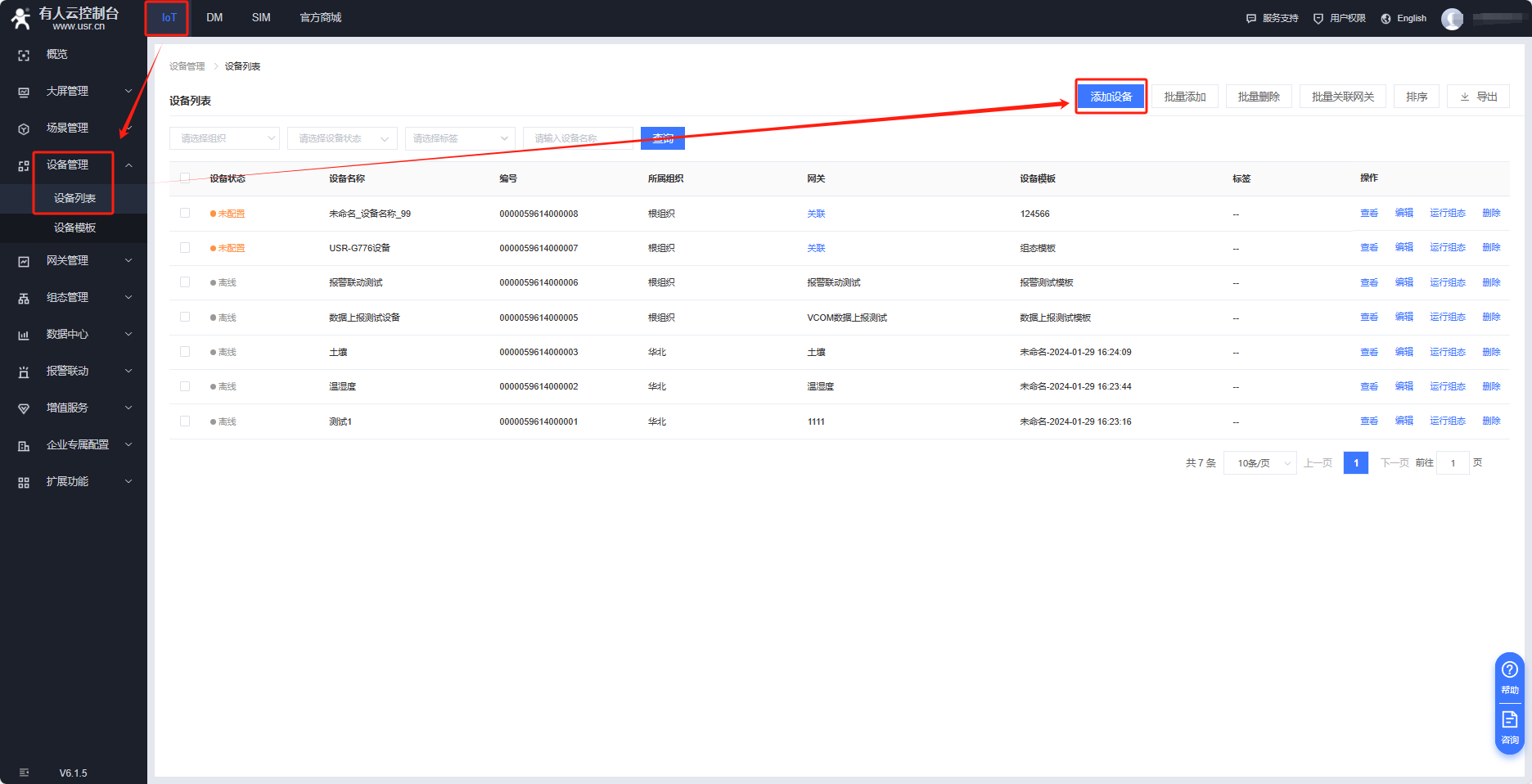Viewport: 1532px width, 784px height.
Task: Click the Export (导出) button
Action: tap(1478, 97)
